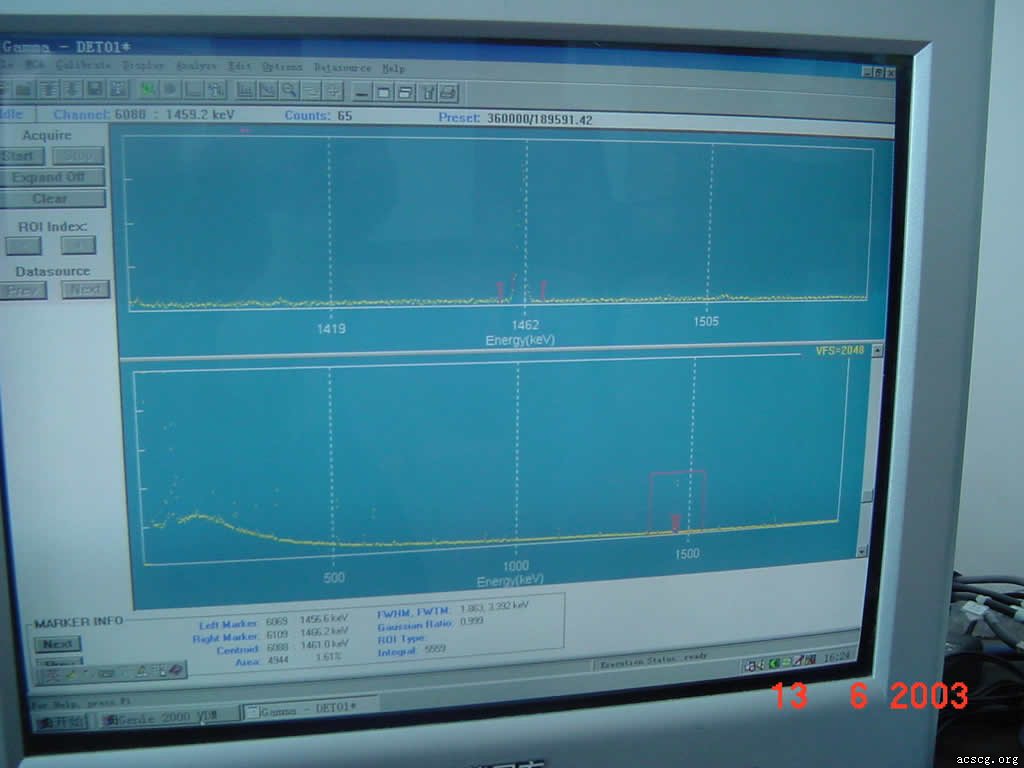Open the Analyze menu
The width and height of the screenshot is (1024, 768).
pos(196,66)
